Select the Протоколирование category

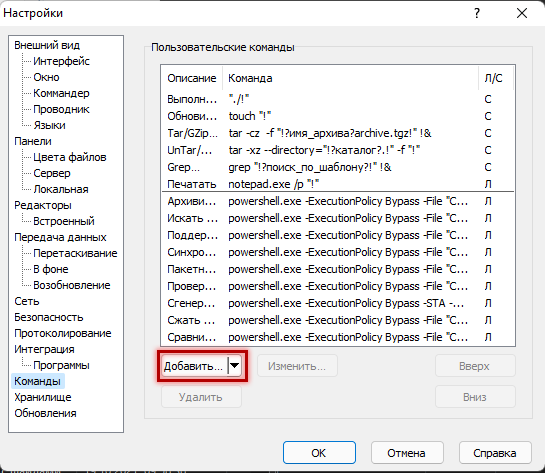click(x=63, y=333)
